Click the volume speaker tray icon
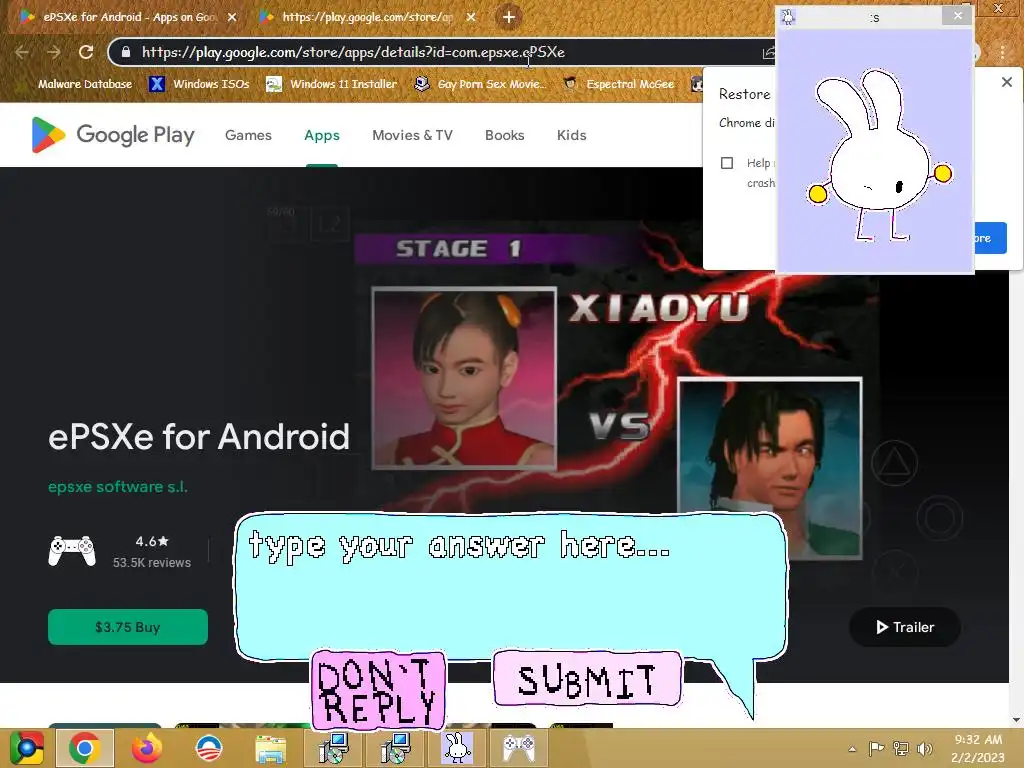 925,748
